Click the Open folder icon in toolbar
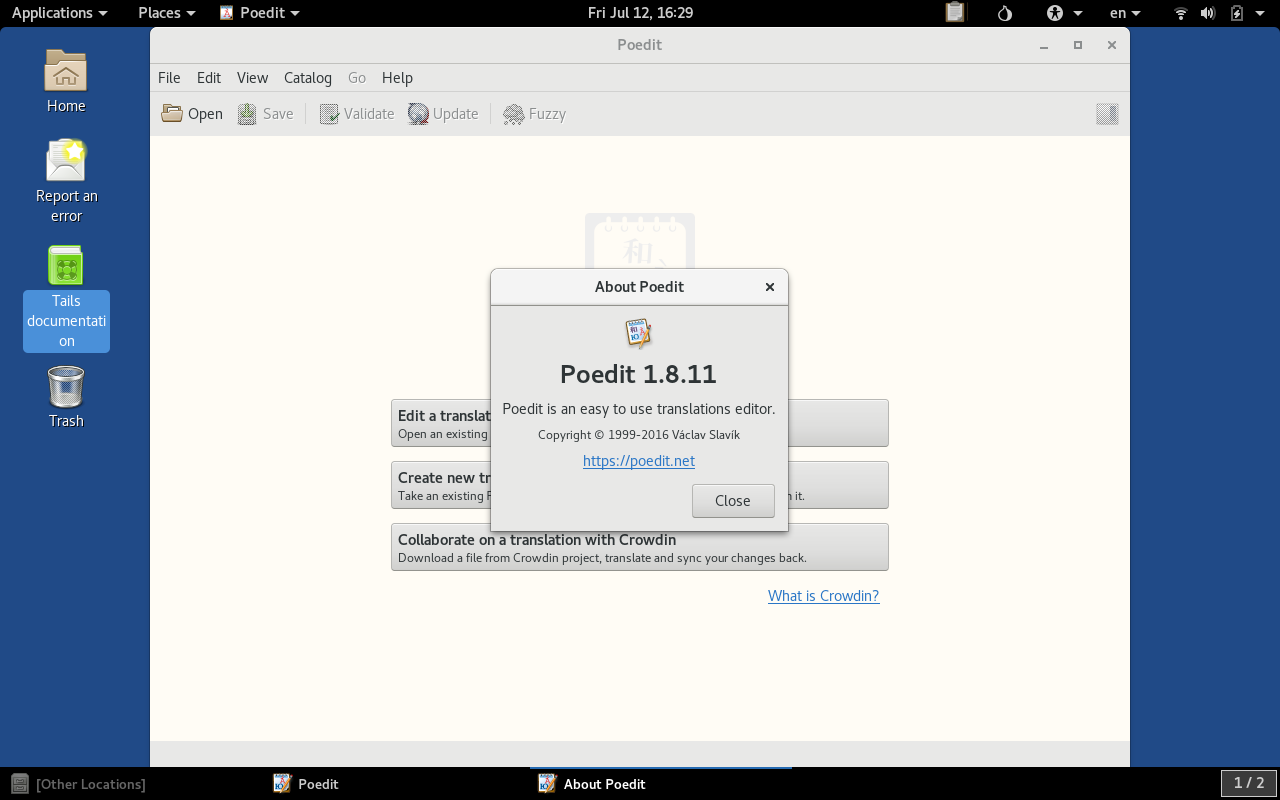This screenshot has width=1280, height=800. (x=172, y=114)
